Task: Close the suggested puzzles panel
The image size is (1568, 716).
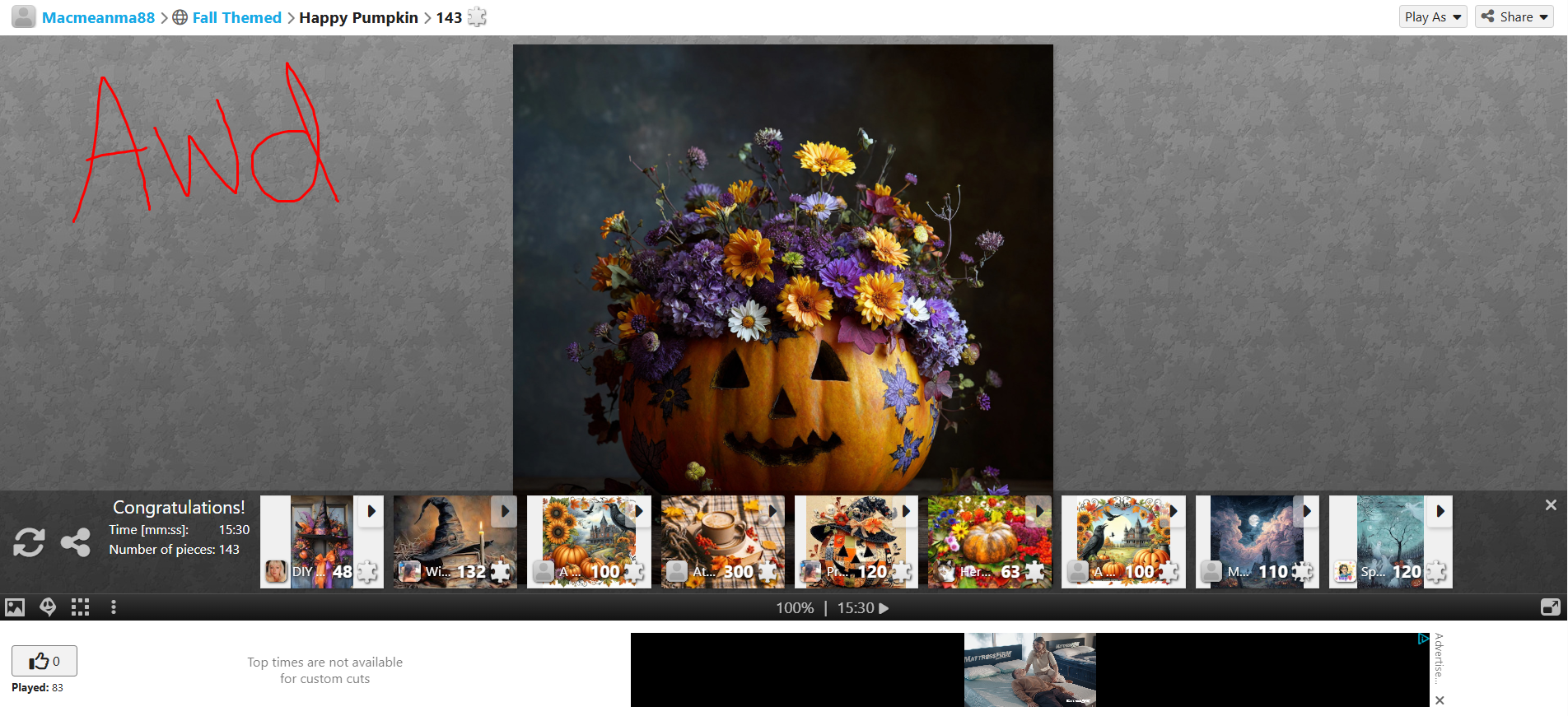Action: tap(1551, 505)
